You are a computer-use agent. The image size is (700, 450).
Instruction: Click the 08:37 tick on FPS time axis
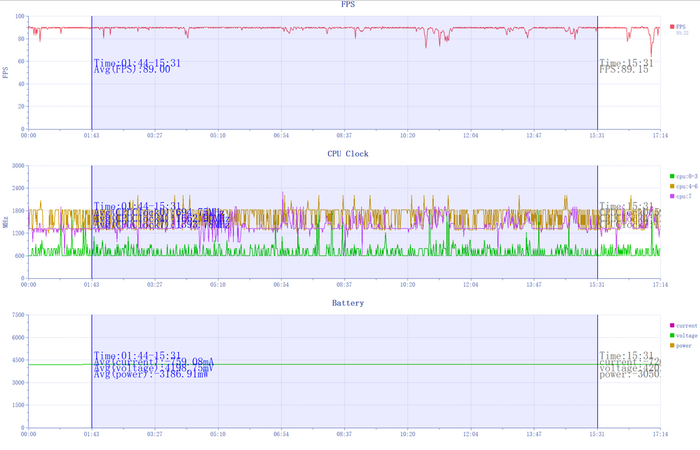(x=344, y=135)
